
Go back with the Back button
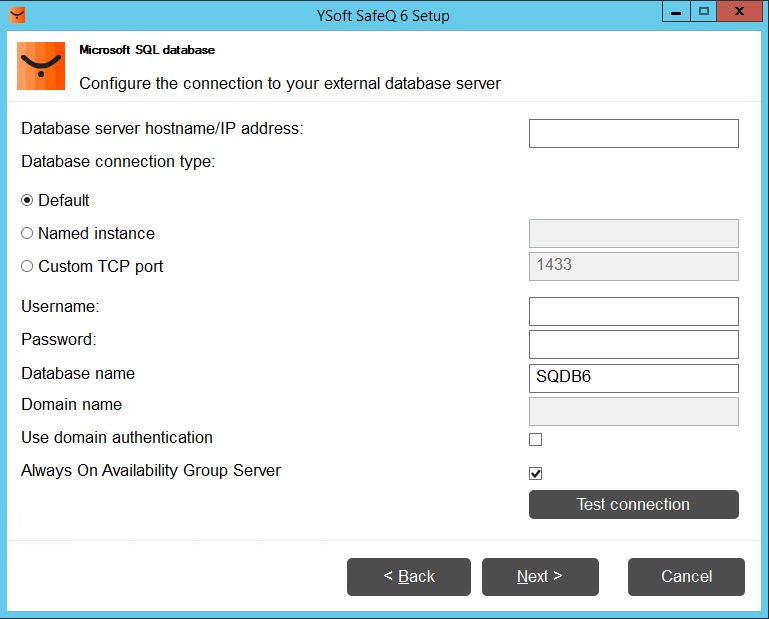tap(408, 577)
